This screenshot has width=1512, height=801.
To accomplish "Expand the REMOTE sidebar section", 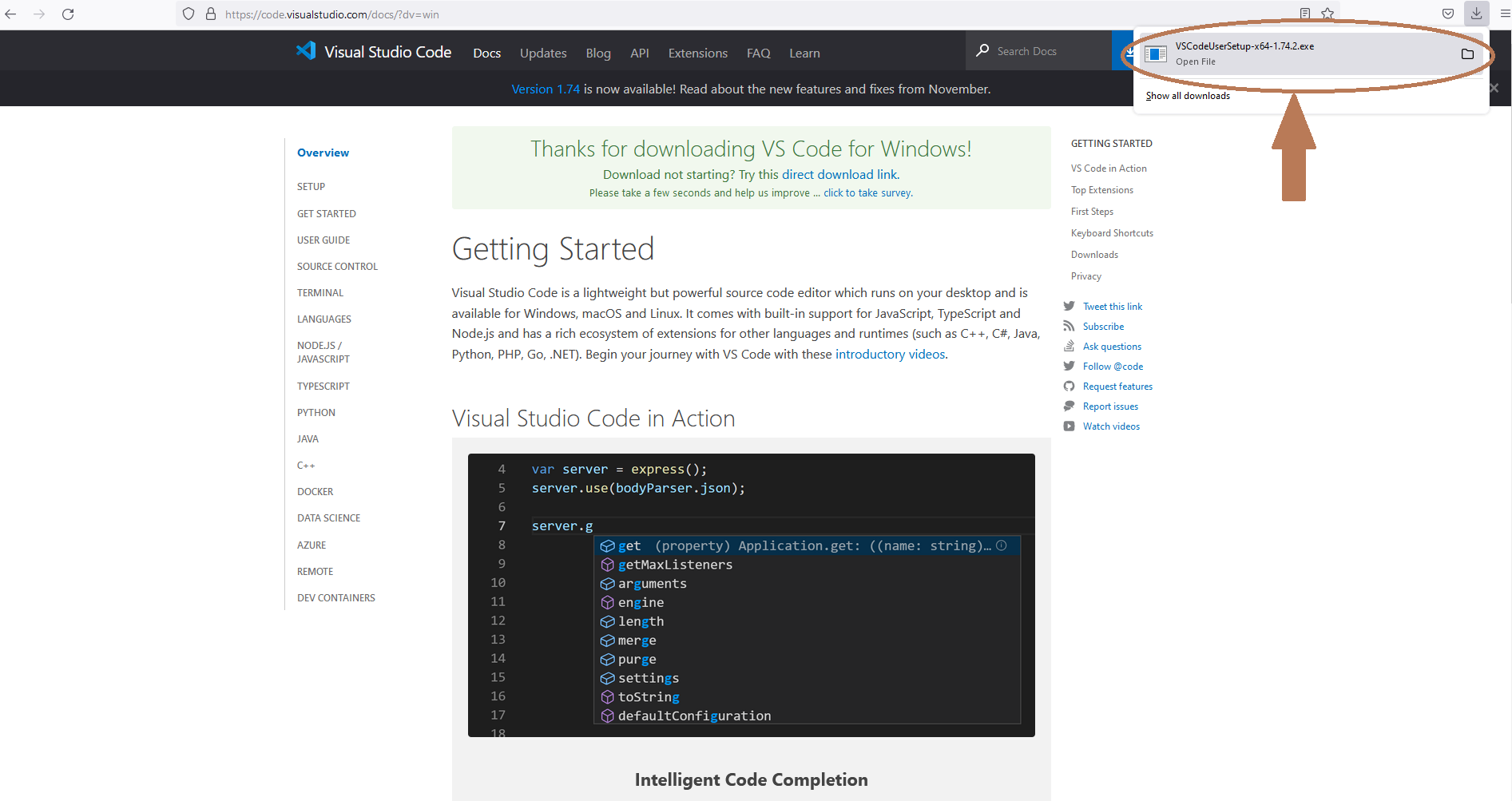I will coord(315,572).
